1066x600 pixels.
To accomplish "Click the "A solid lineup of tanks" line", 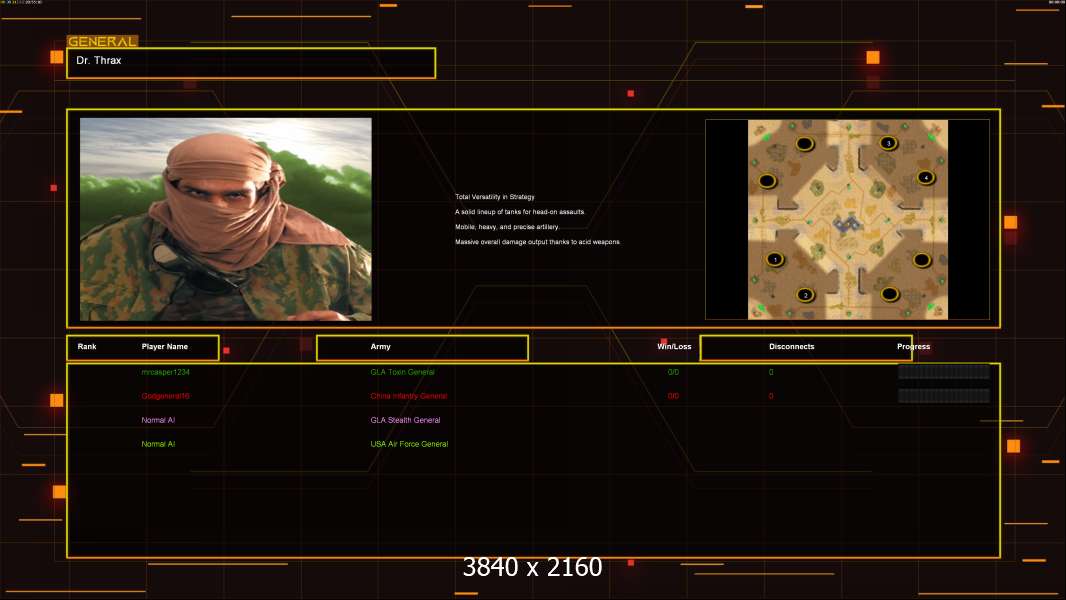I will pyautogui.click(x=520, y=212).
